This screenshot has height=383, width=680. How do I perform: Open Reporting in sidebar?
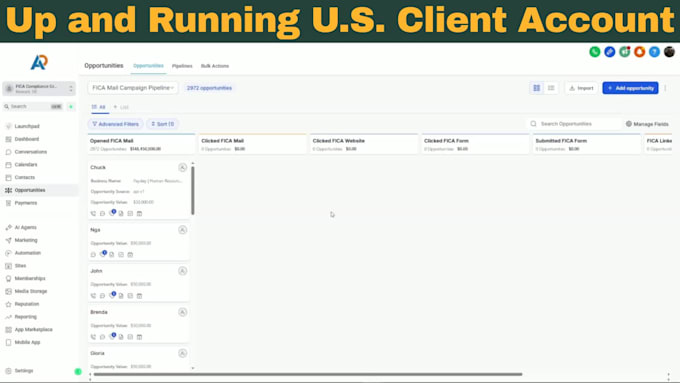click(25, 317)
